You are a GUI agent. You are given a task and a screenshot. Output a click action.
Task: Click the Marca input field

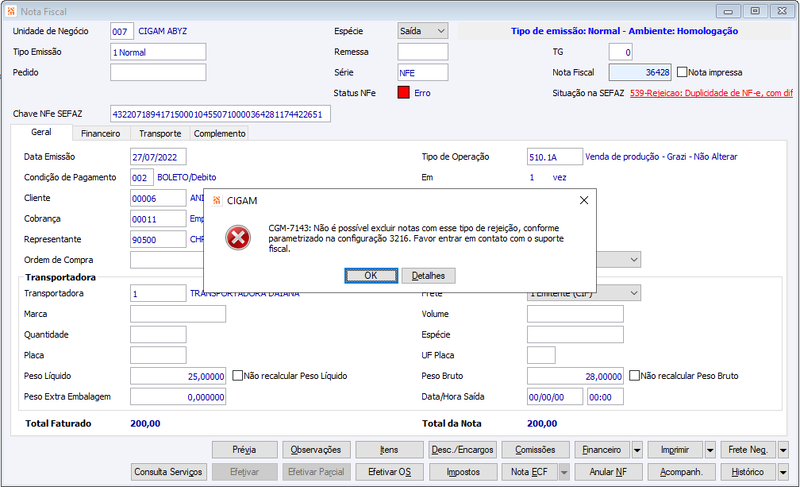tap(178, 314)
